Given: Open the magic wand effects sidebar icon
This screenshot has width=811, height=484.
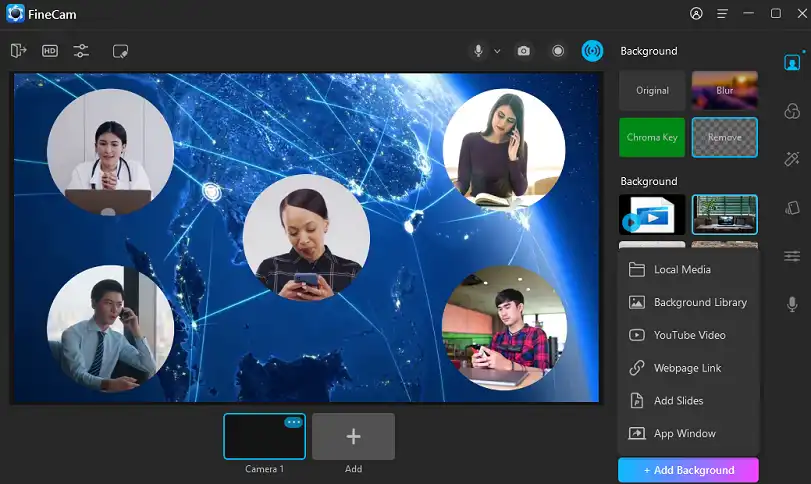Looking at the screenshot, I should coord(792,159).
